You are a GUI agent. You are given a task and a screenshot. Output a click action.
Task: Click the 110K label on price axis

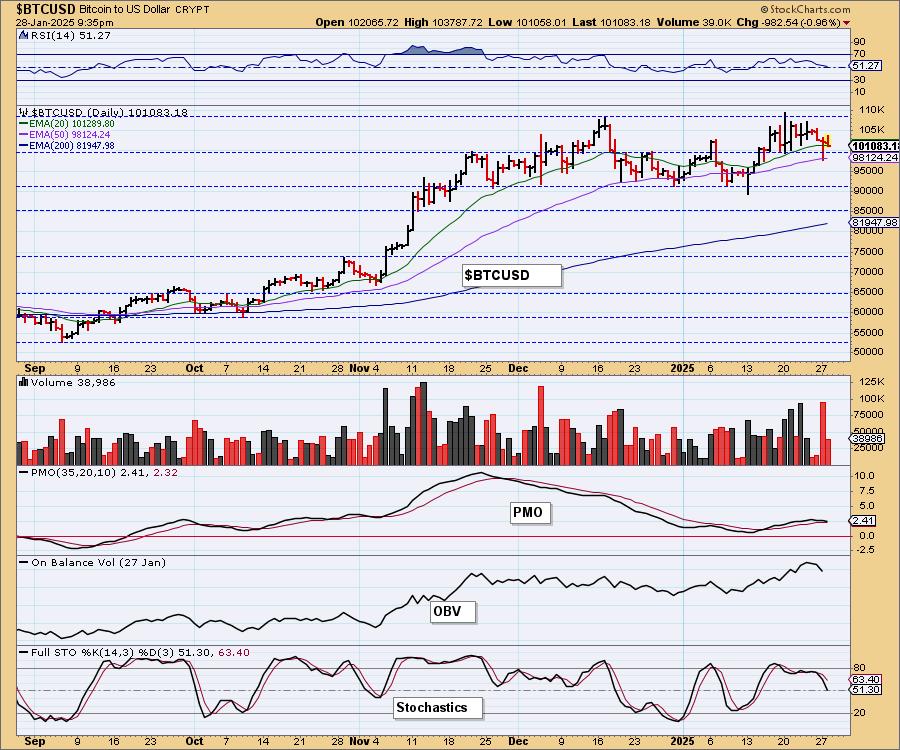coord(871,110)
